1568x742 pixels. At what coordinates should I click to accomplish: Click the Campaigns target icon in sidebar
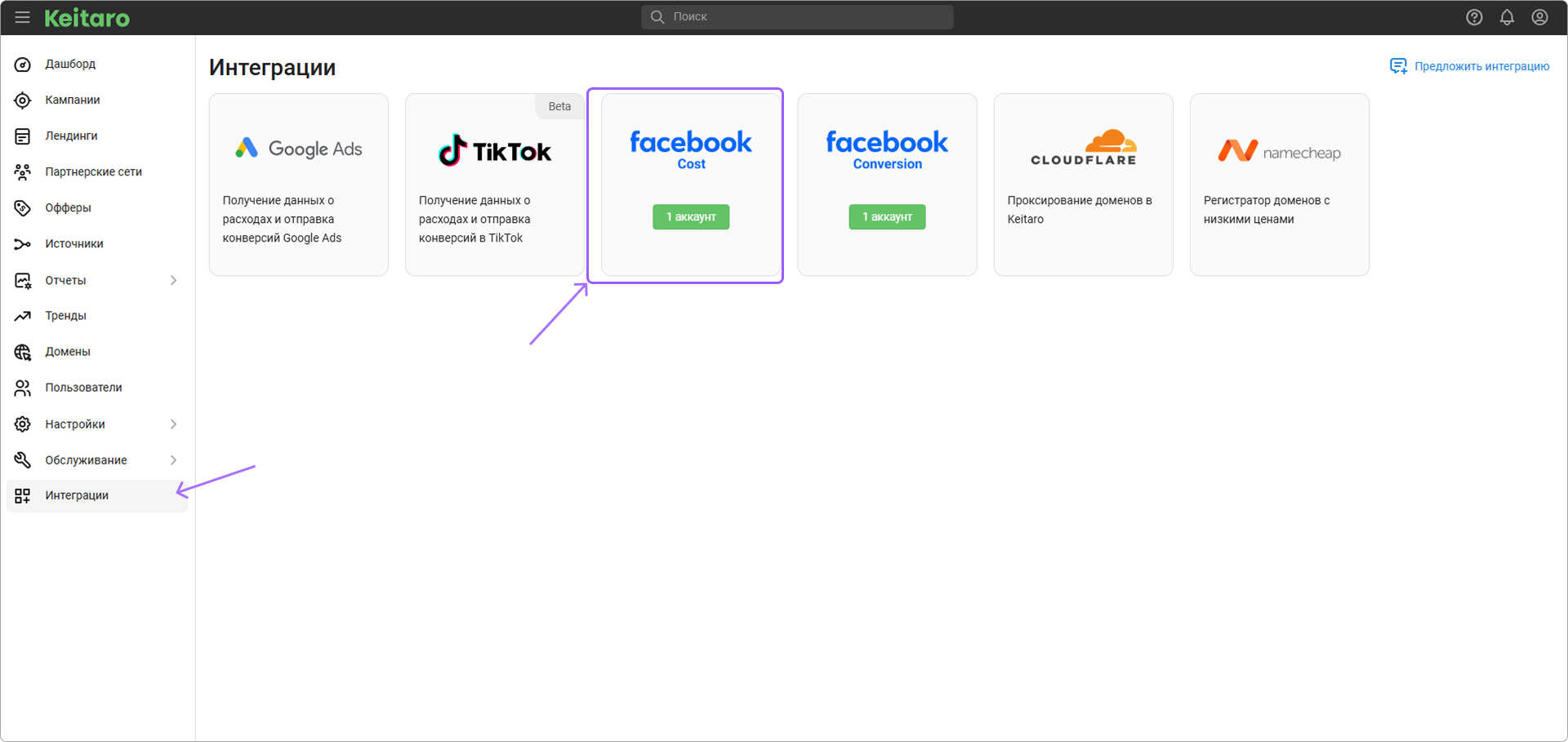(23, 100)
